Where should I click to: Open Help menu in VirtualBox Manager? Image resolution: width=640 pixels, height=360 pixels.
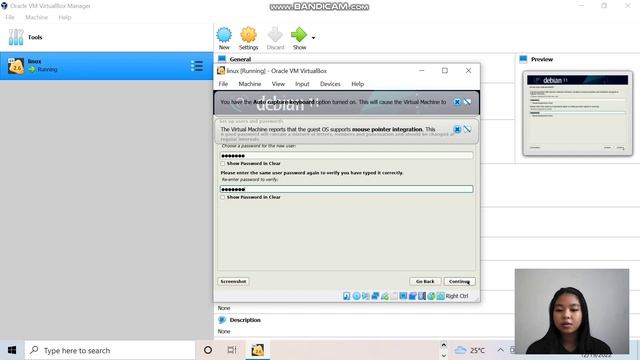tap(65, 17)
